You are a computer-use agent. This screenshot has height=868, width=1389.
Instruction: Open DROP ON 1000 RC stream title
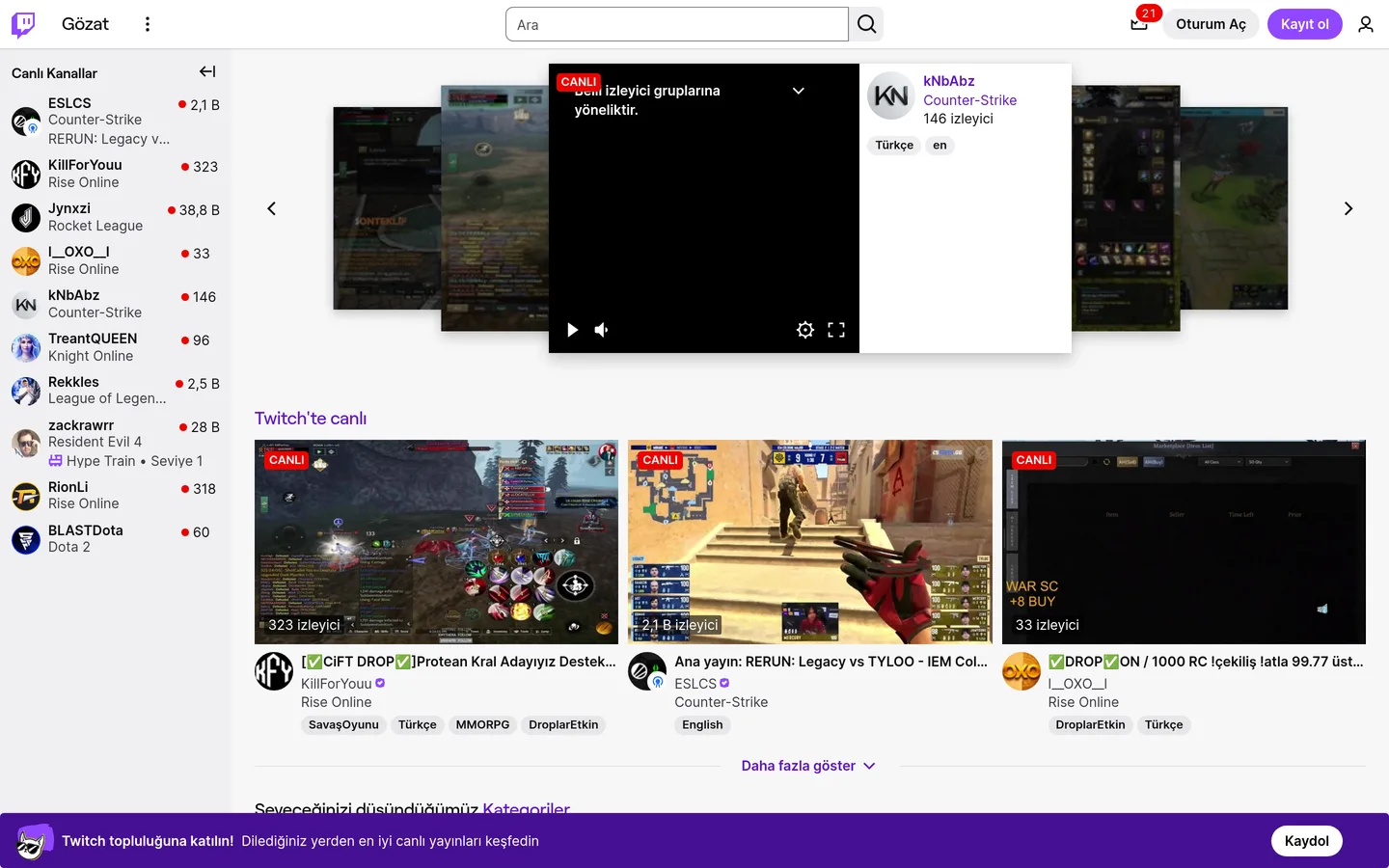point(1206,662)
